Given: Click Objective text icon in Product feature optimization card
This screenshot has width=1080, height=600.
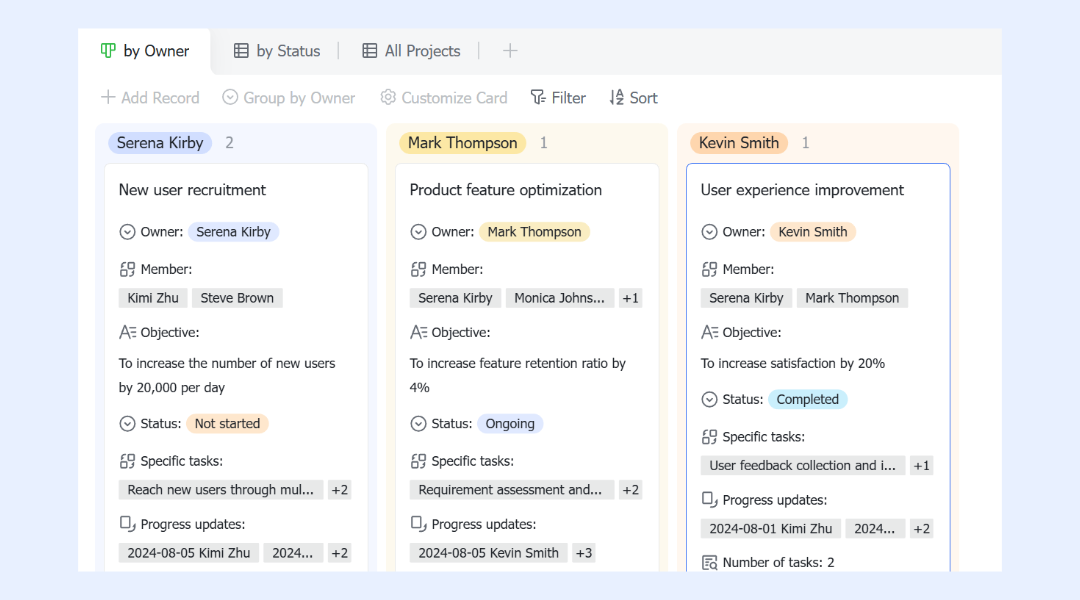Looking at the screenshot, I should pyautogui.click(x=418, y=333).
